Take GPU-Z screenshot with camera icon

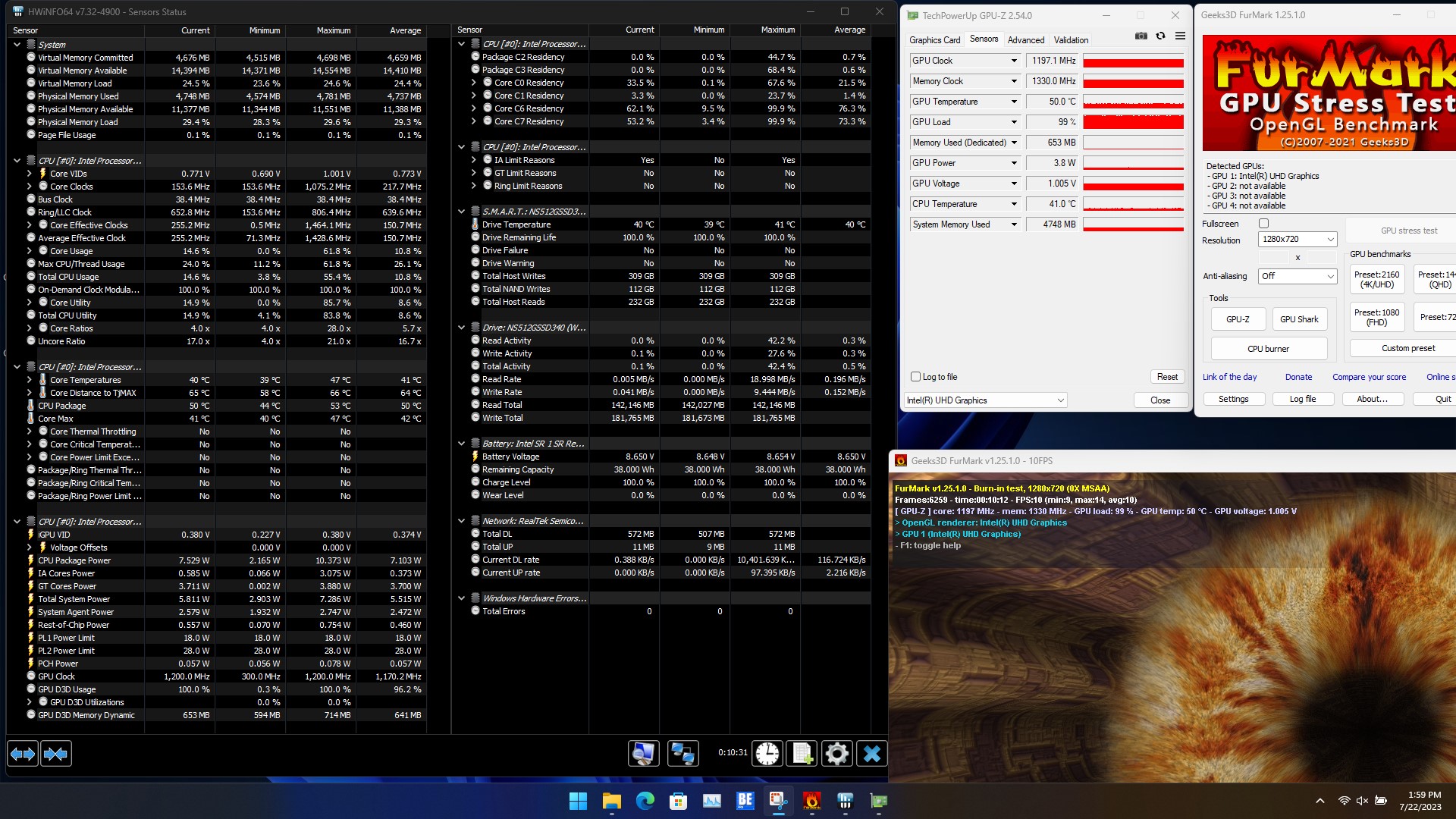[1141, 36]
